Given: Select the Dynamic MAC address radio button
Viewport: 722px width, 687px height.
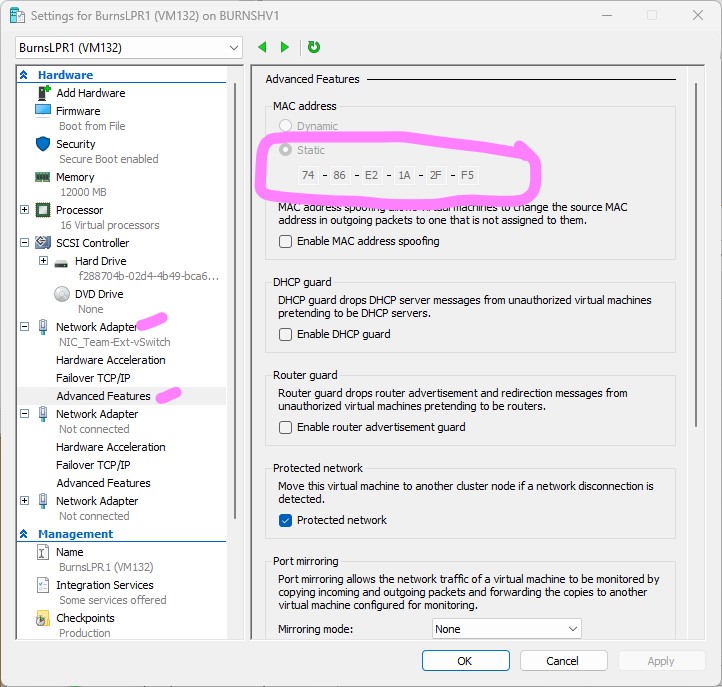Looking at the screenshot, I should click(285, 126).
